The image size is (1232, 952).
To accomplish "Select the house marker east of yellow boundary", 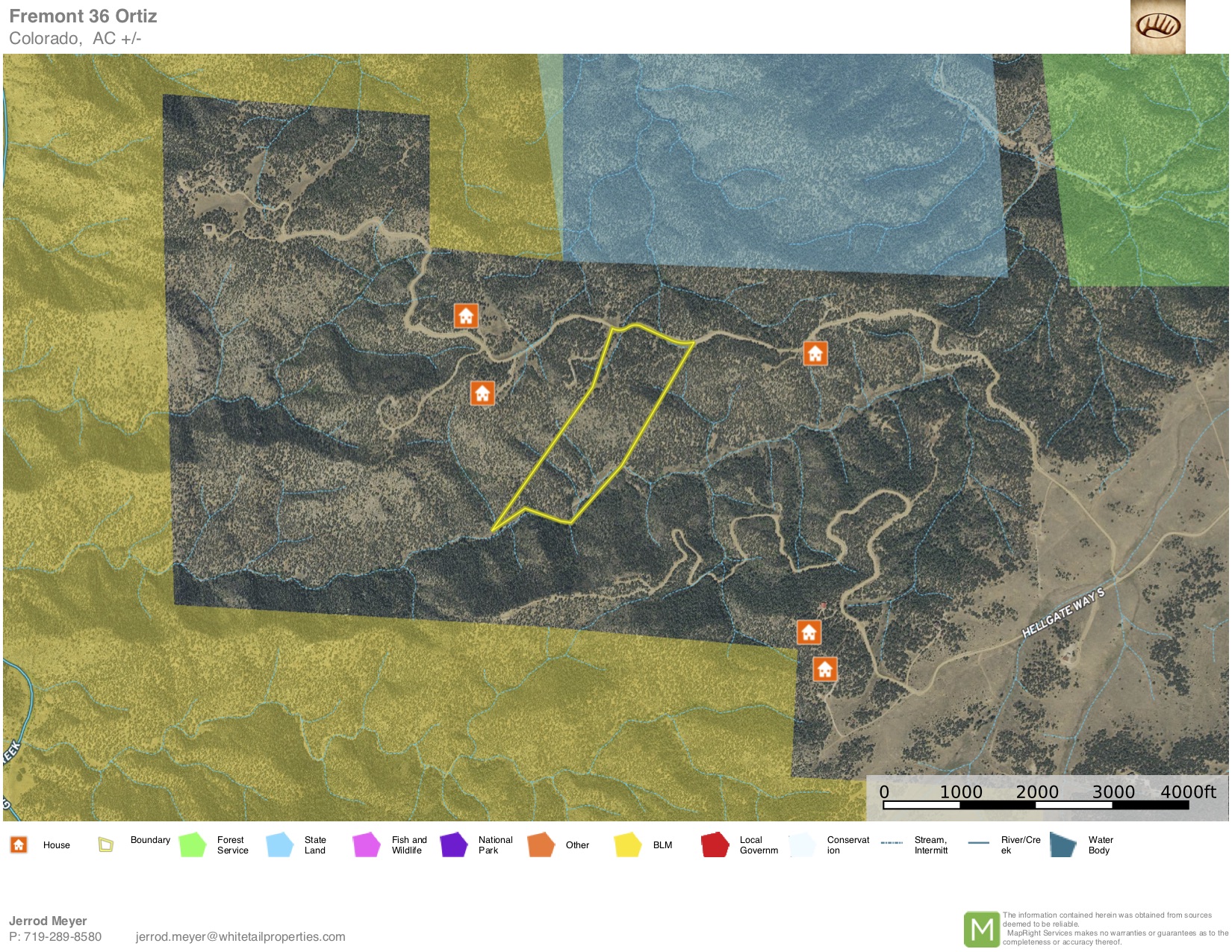I will click(x=815, y=353).
